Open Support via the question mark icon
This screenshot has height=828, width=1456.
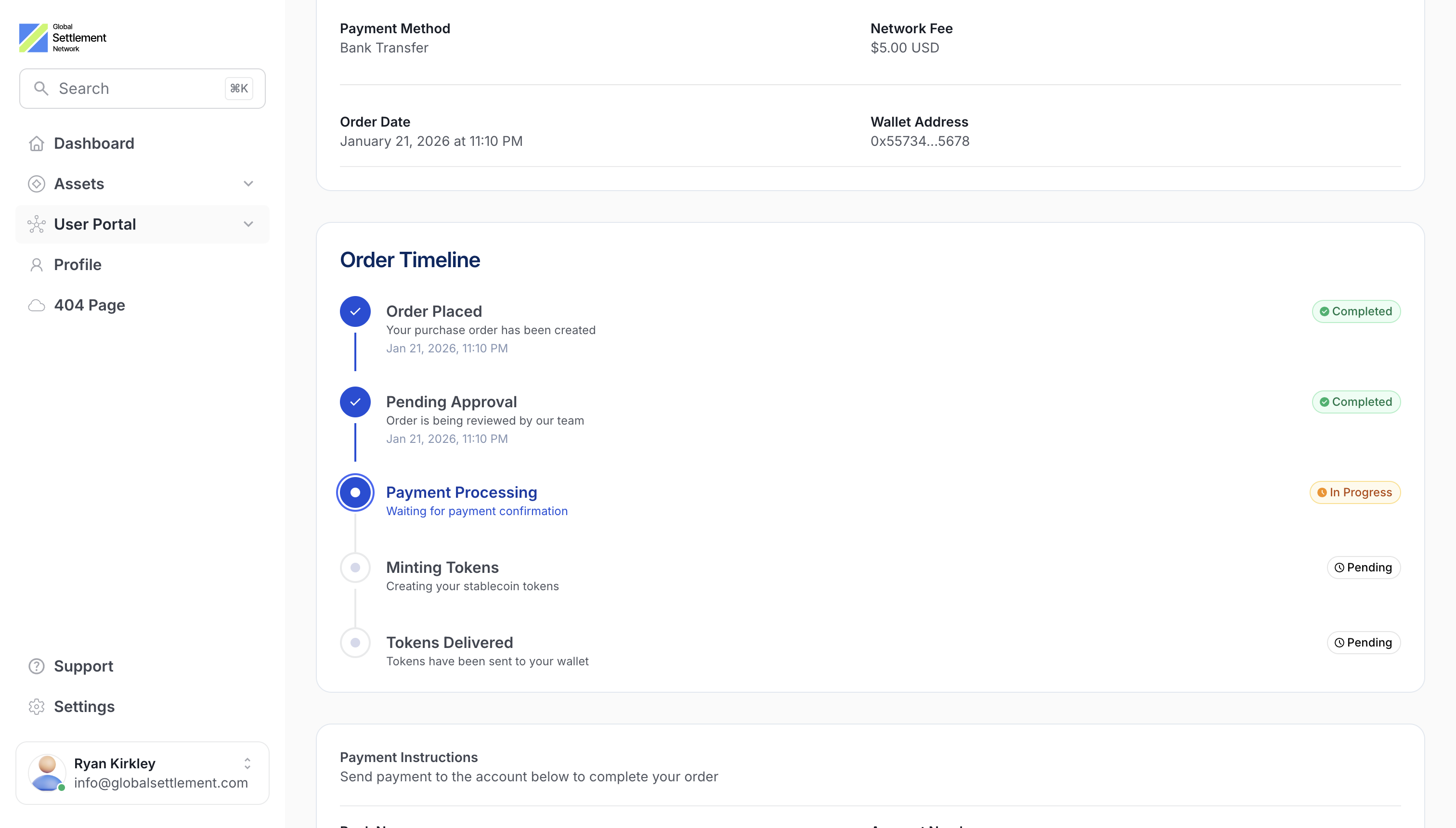click(x=37, y=666)
